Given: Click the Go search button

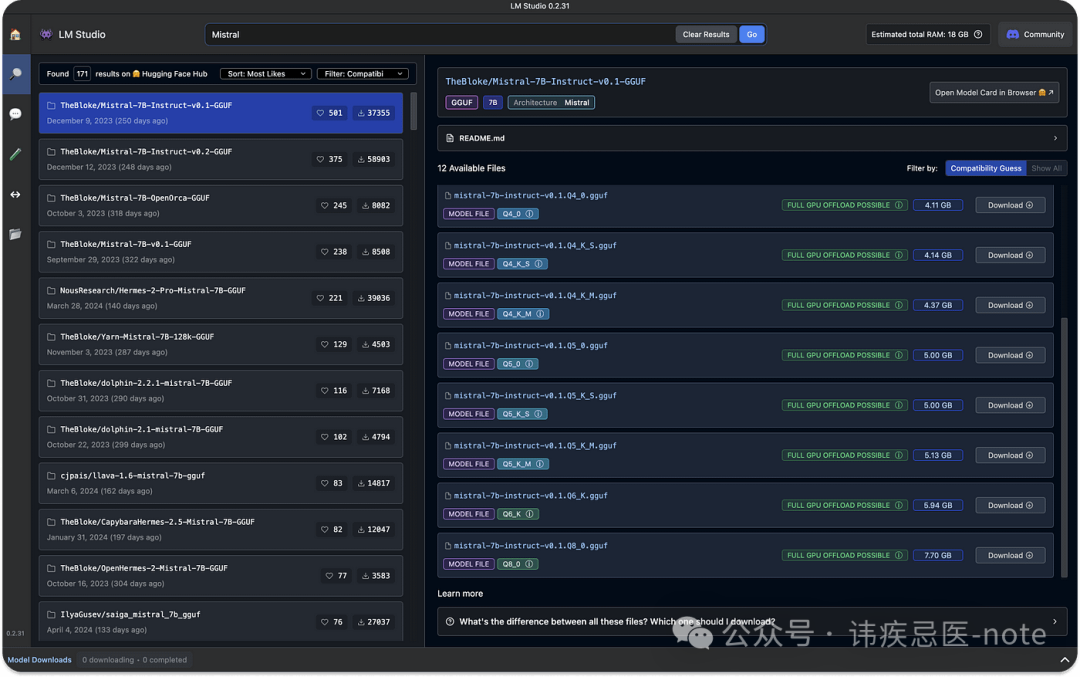Looking at the screenshot, I should [x=751, y=34].
